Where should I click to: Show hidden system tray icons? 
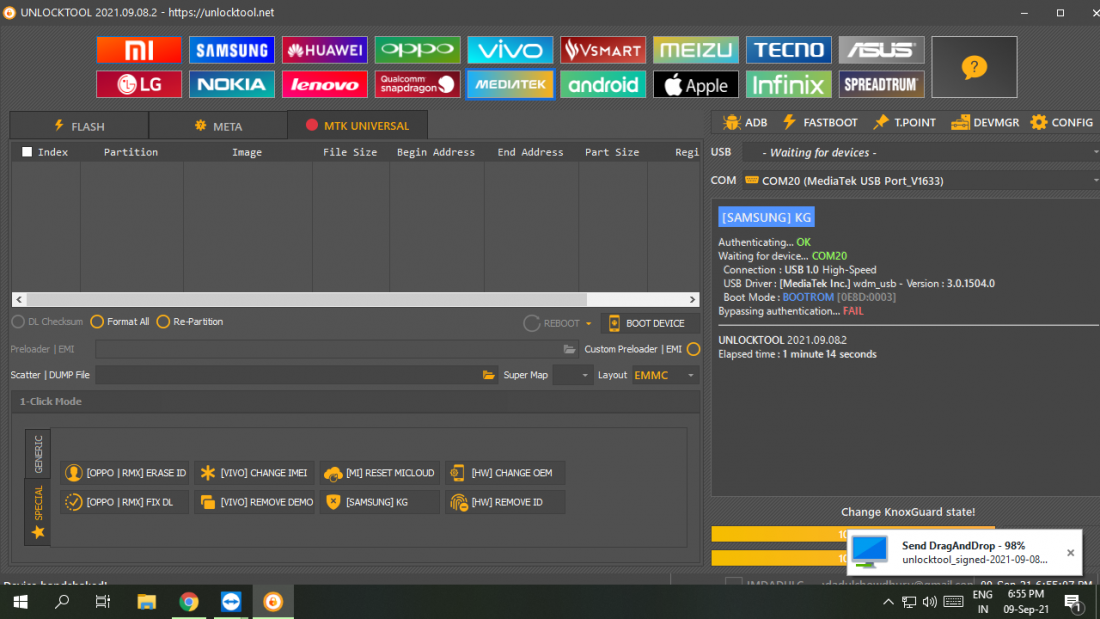click(888, 602)
